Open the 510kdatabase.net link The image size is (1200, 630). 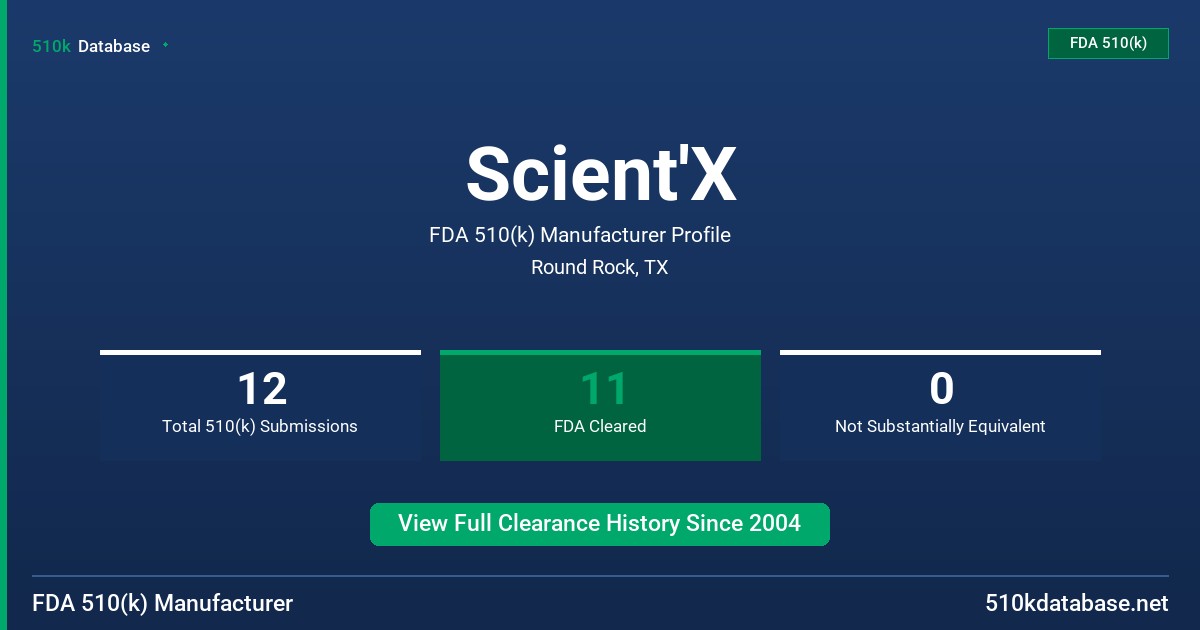[x=1077, y=603]
